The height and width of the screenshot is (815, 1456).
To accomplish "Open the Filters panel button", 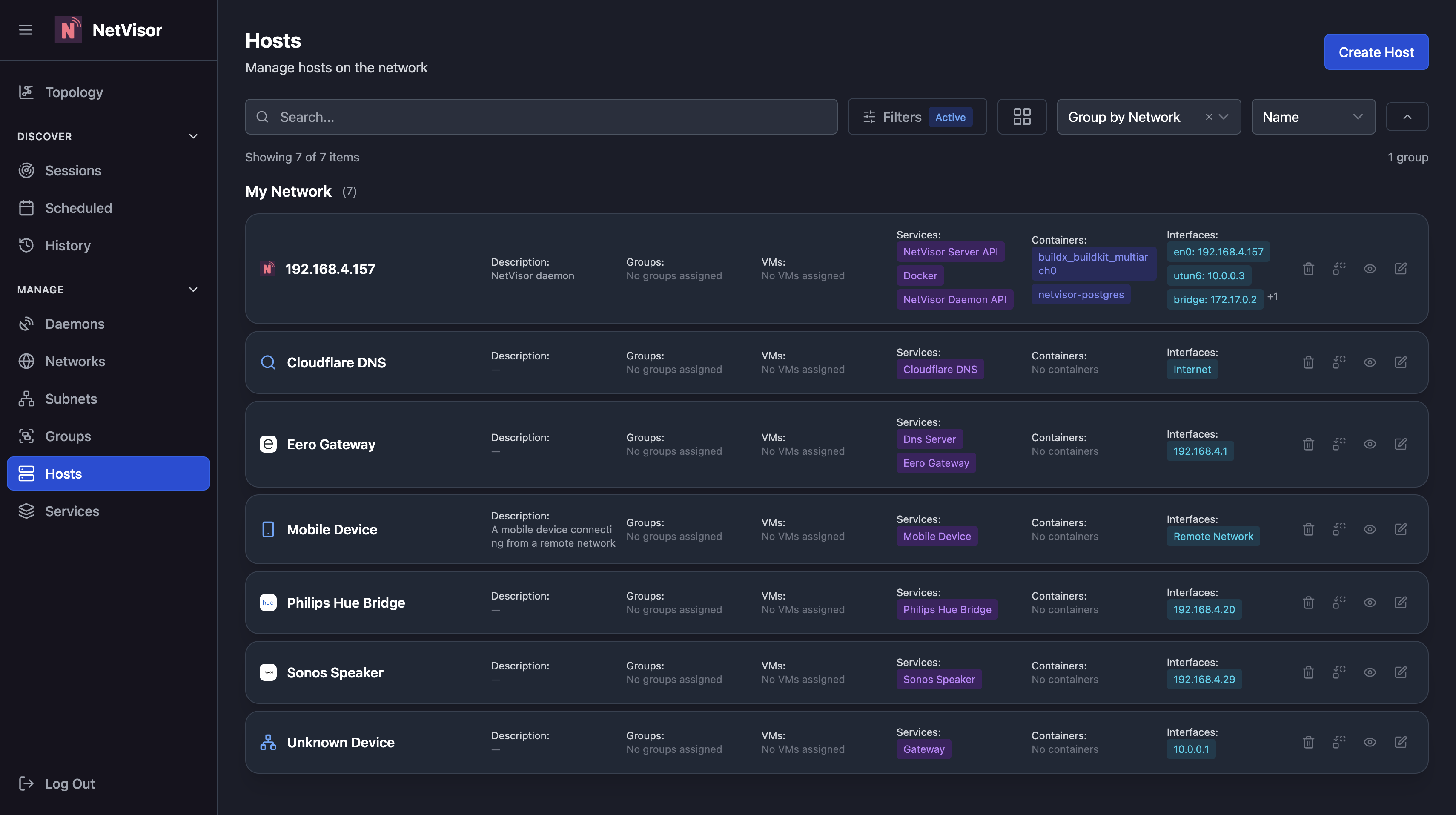I will [917, 116].
